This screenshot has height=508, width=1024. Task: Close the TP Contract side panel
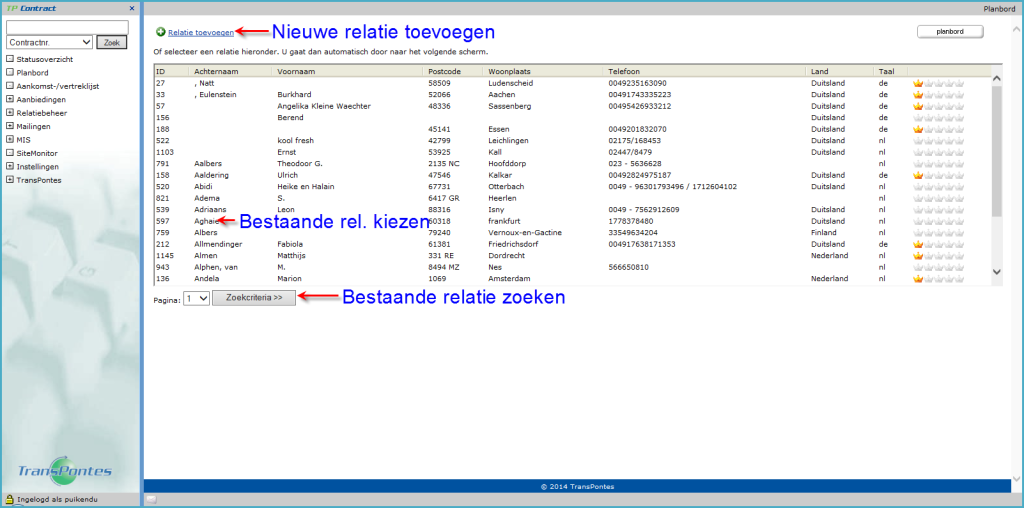[x=131, y=8]
